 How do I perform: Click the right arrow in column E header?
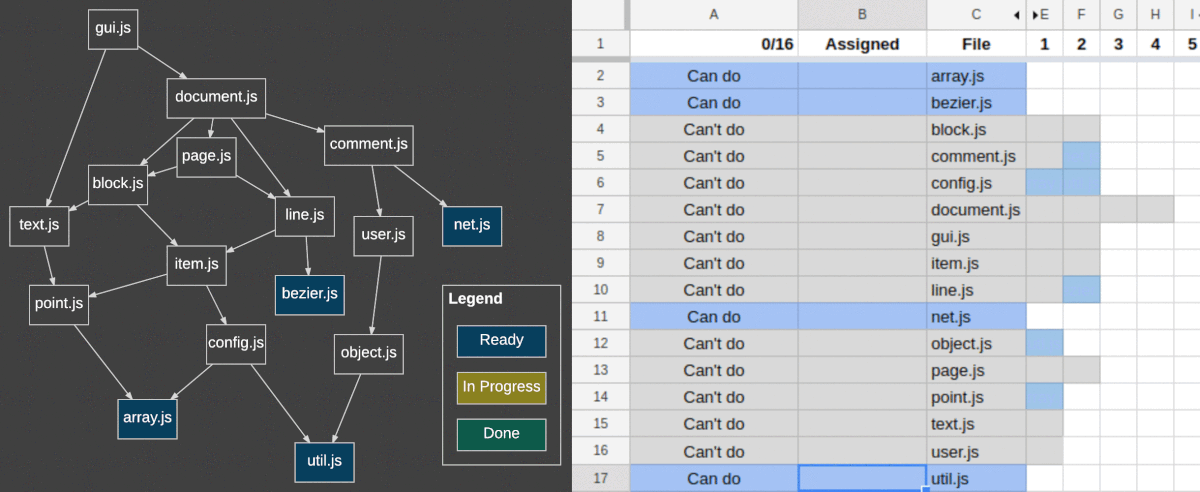click(x=1033, y=15)
